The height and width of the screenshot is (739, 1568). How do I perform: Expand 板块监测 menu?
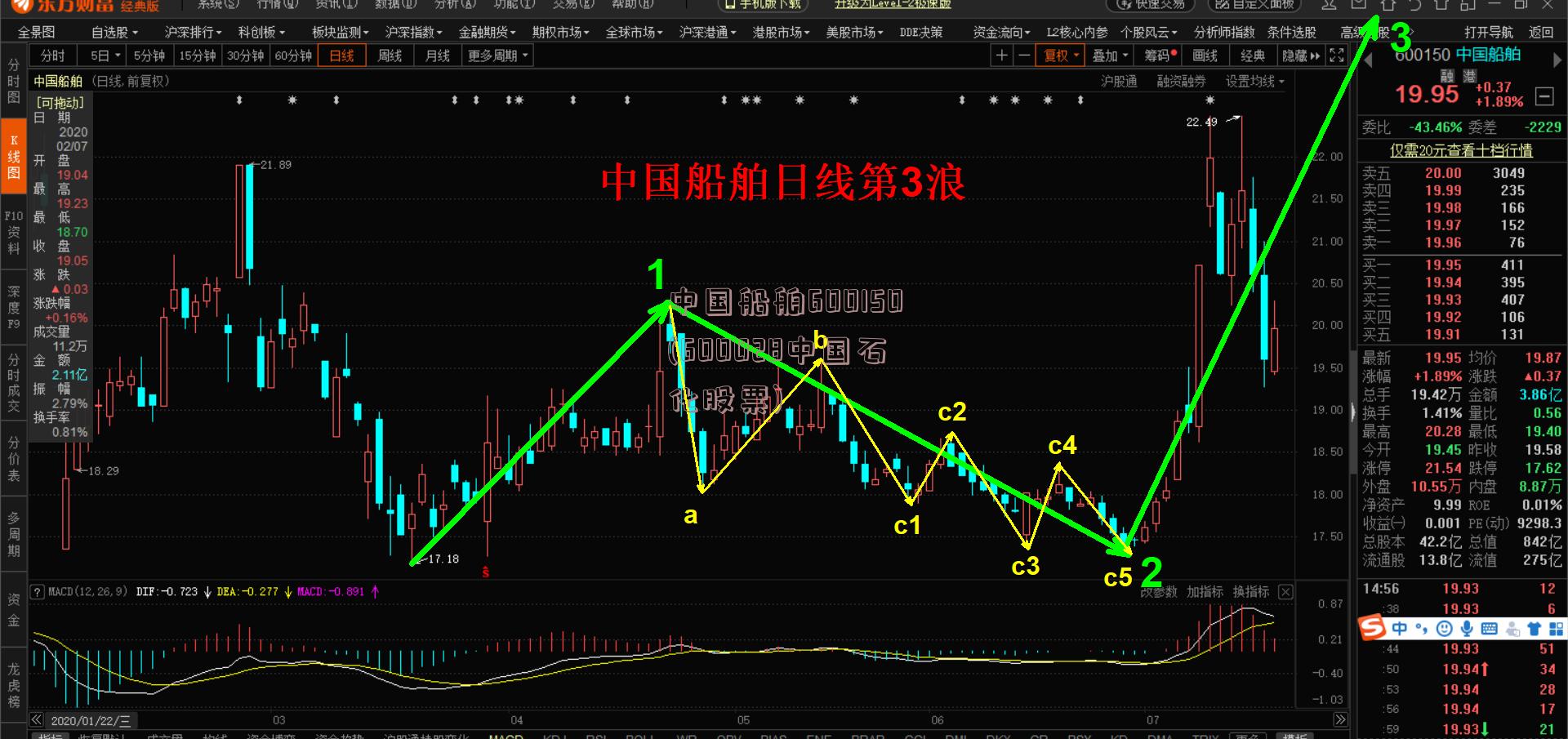340,33
